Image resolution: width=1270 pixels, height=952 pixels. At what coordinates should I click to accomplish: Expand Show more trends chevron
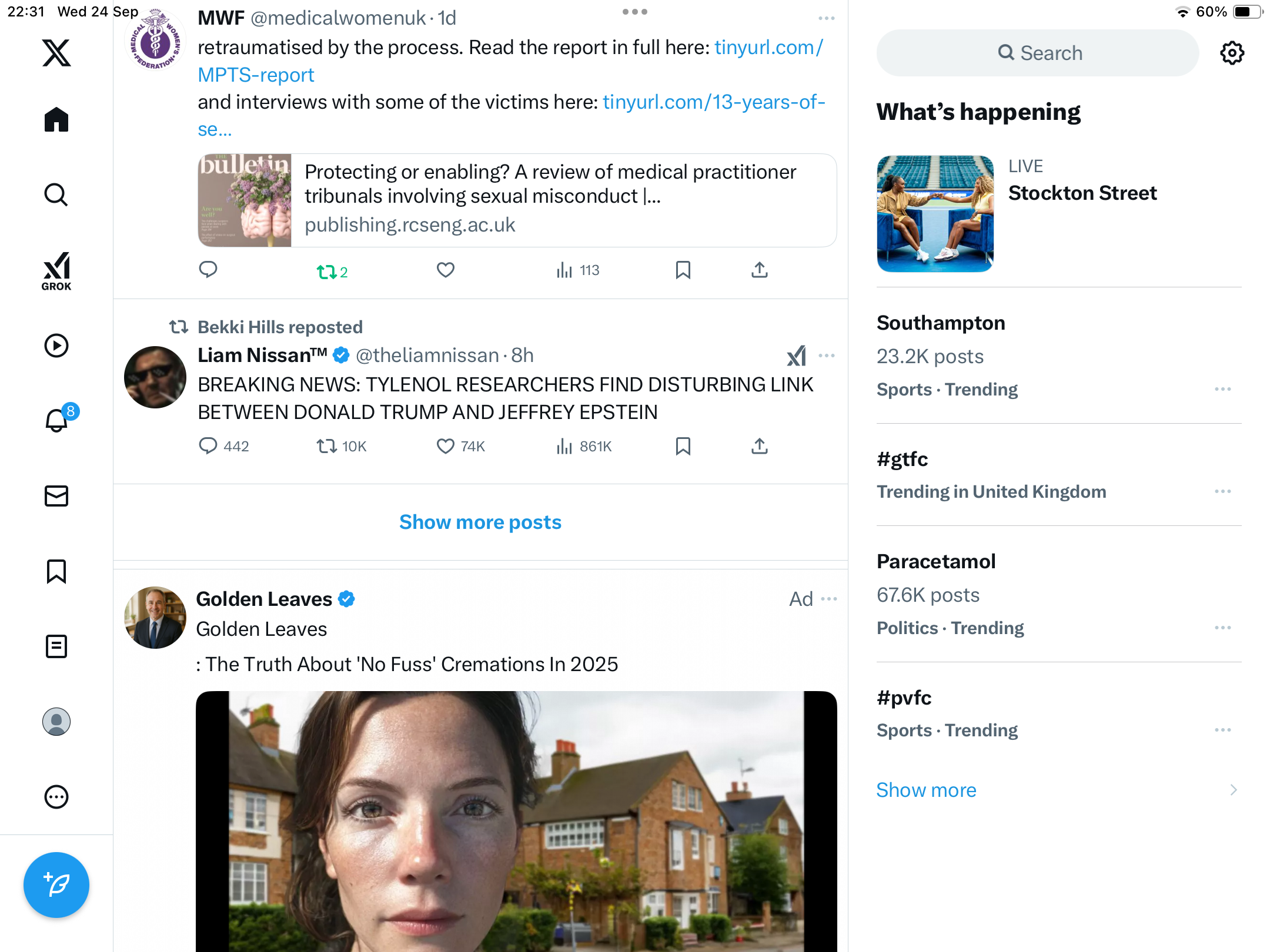[1233, 790]
